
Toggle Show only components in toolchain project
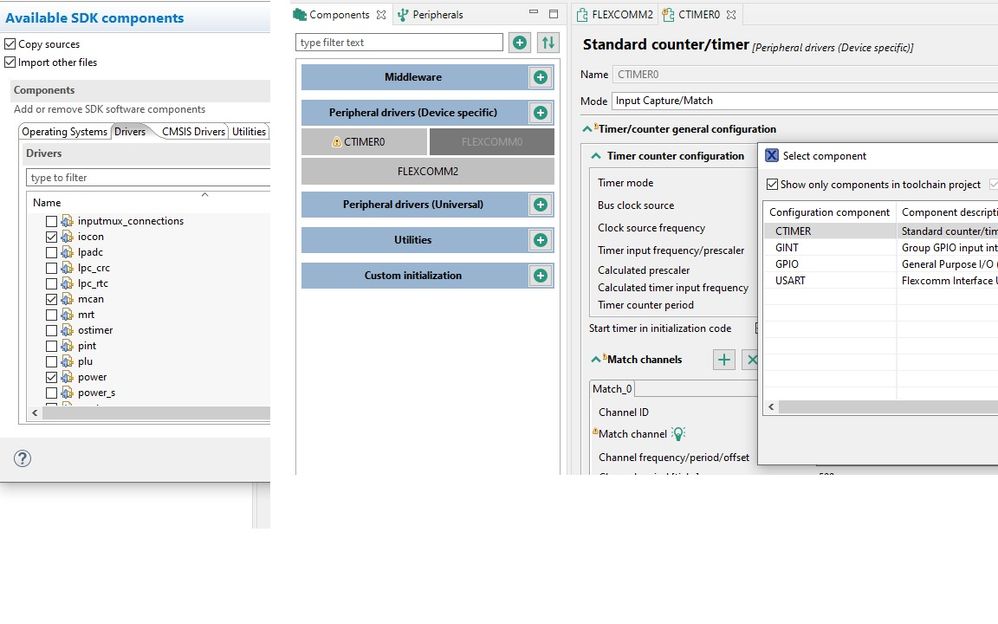point(772,185)
